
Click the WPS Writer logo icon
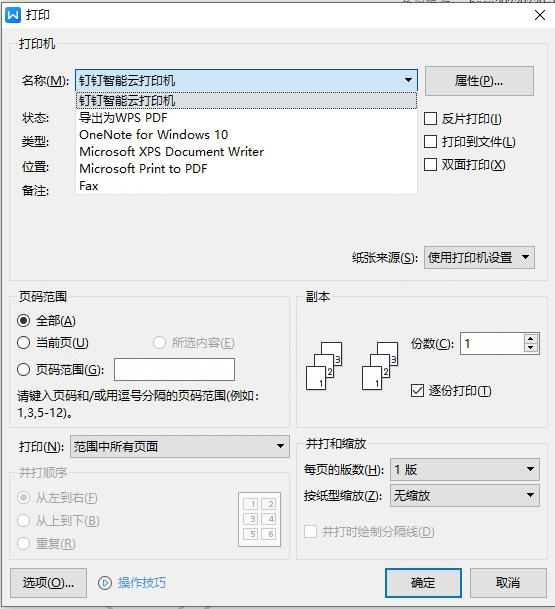(13, 15)
